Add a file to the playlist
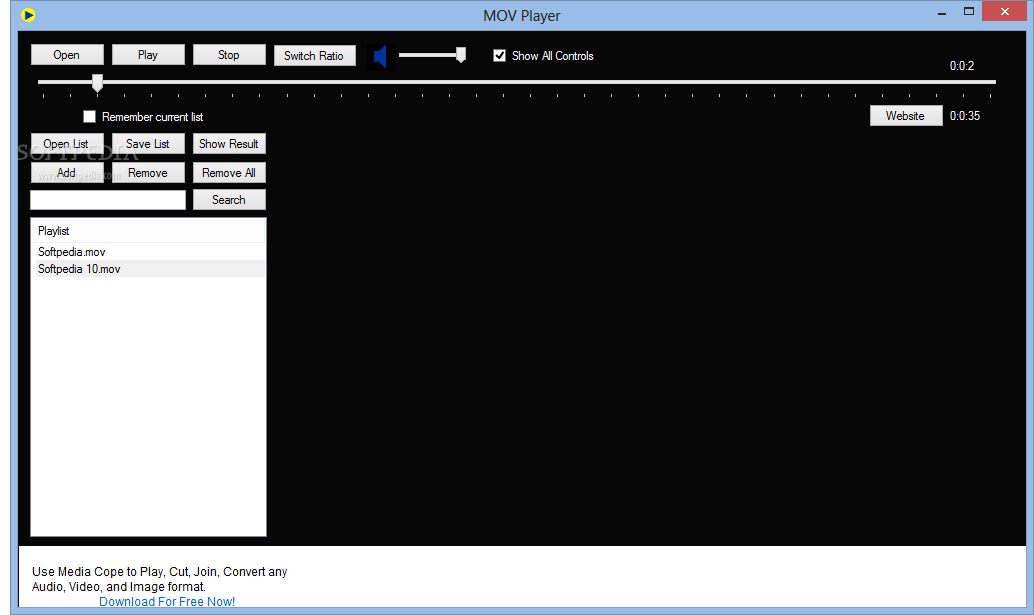 67,173
